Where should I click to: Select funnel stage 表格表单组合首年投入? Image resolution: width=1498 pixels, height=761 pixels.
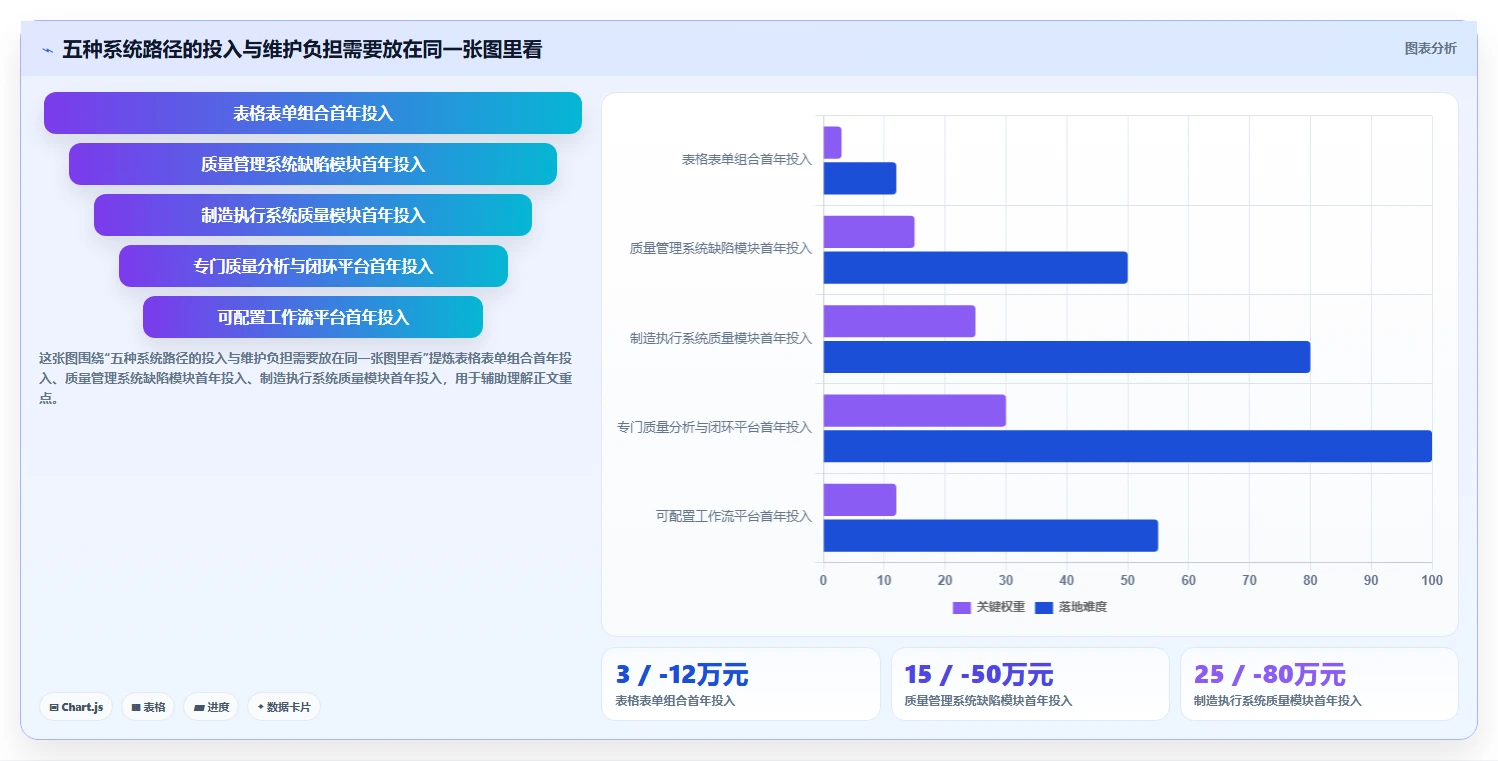(x=313, y=113)
